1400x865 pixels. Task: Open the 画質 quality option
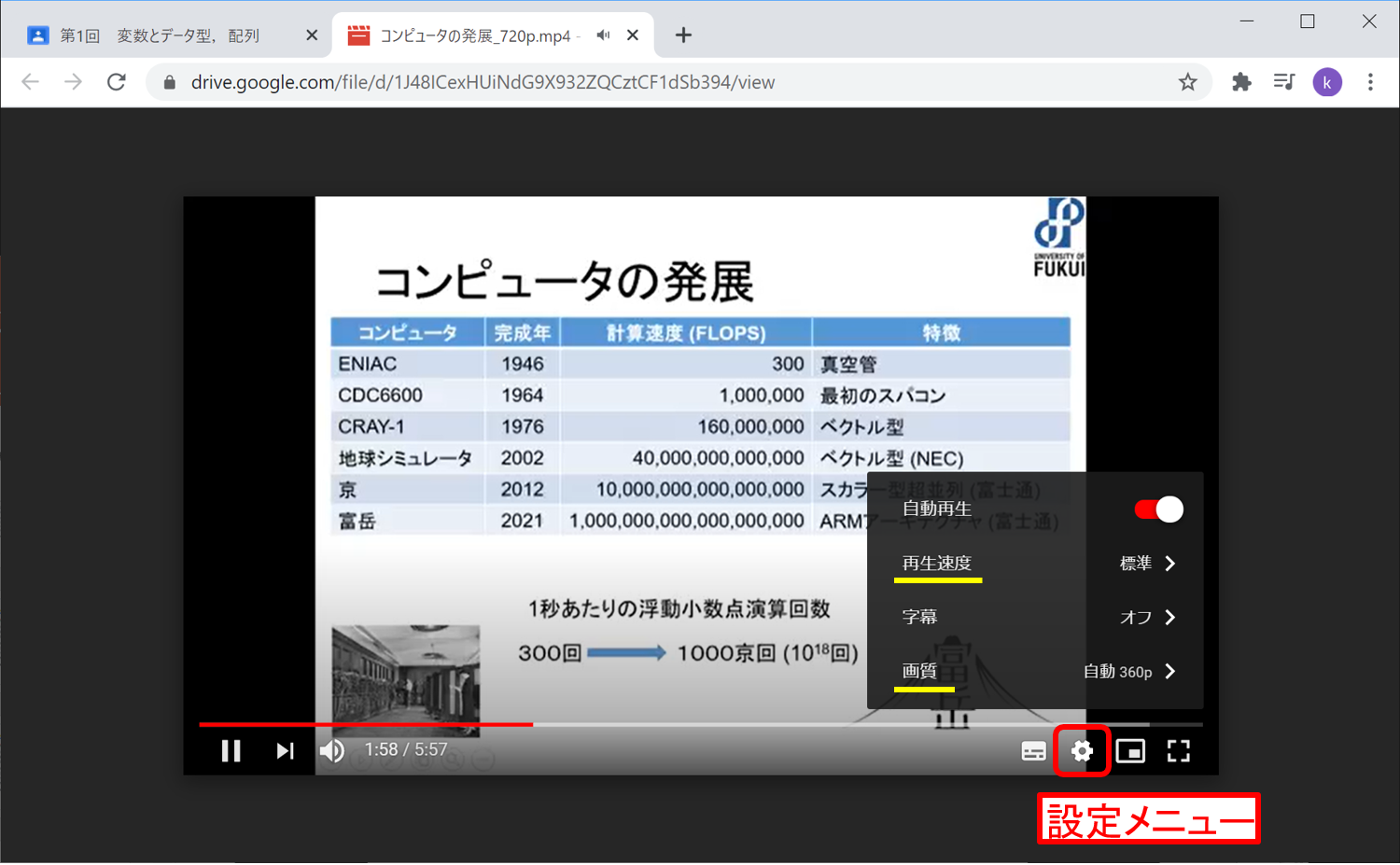click(1035, 671)
